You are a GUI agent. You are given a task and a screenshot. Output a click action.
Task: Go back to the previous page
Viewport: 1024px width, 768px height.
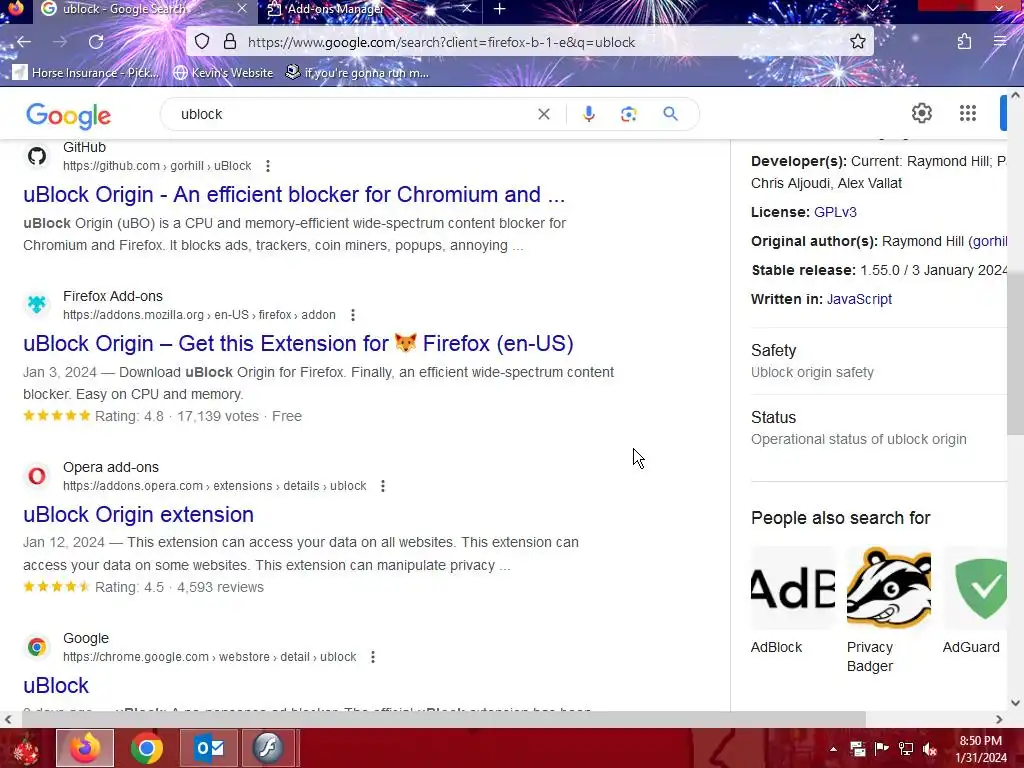tap(24, 42)
